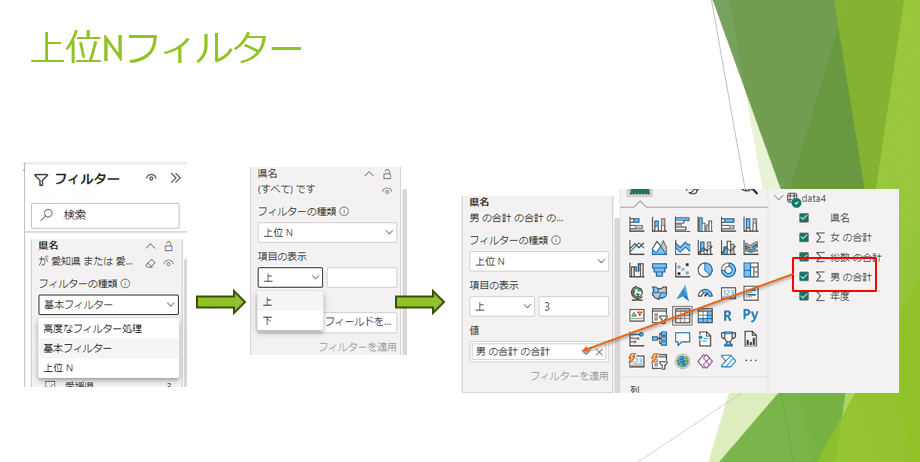Select the area chart visual
The width and height of the screenshot is (920, 462).
click(x=659, y=247)
